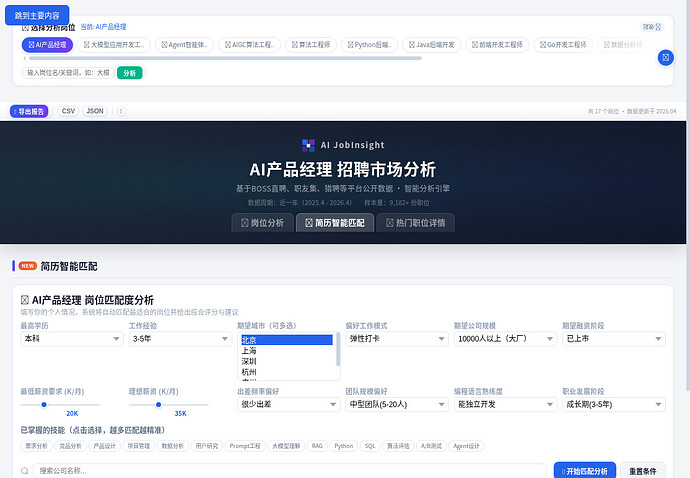Switch to the 热门职位详情 tab

tap(415, 223)
